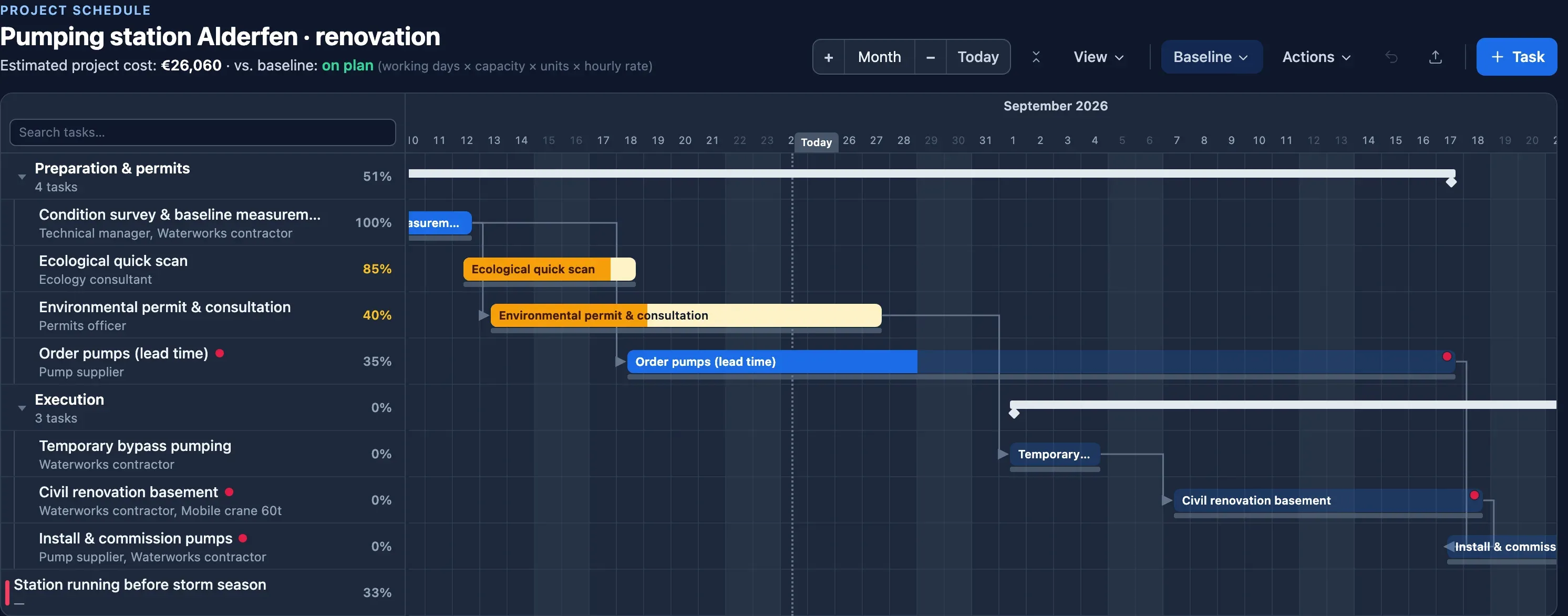The image size is (1568, 616).
Task: Open the View dropdown
Action: (1098, 57)
